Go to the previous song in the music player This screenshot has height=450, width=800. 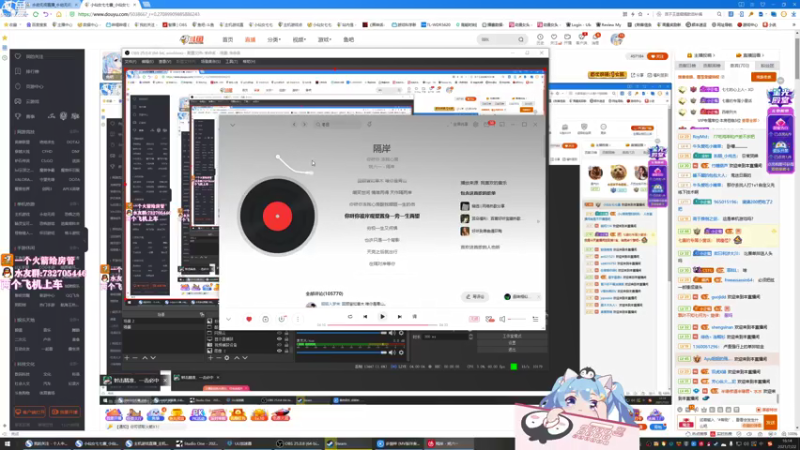[x=365, y=317]
